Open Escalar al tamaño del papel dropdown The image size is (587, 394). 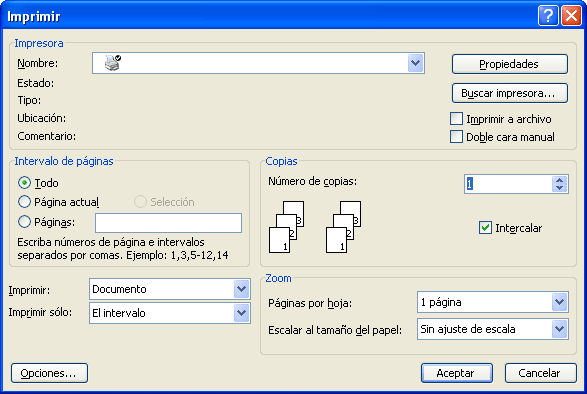[x=560, y=329]
